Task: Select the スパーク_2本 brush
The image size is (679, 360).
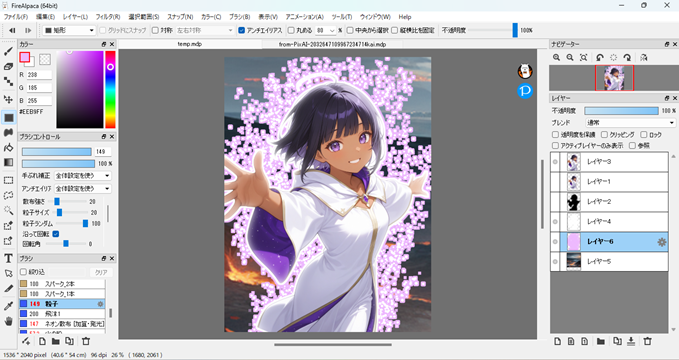Action: [x=61, y=284]
